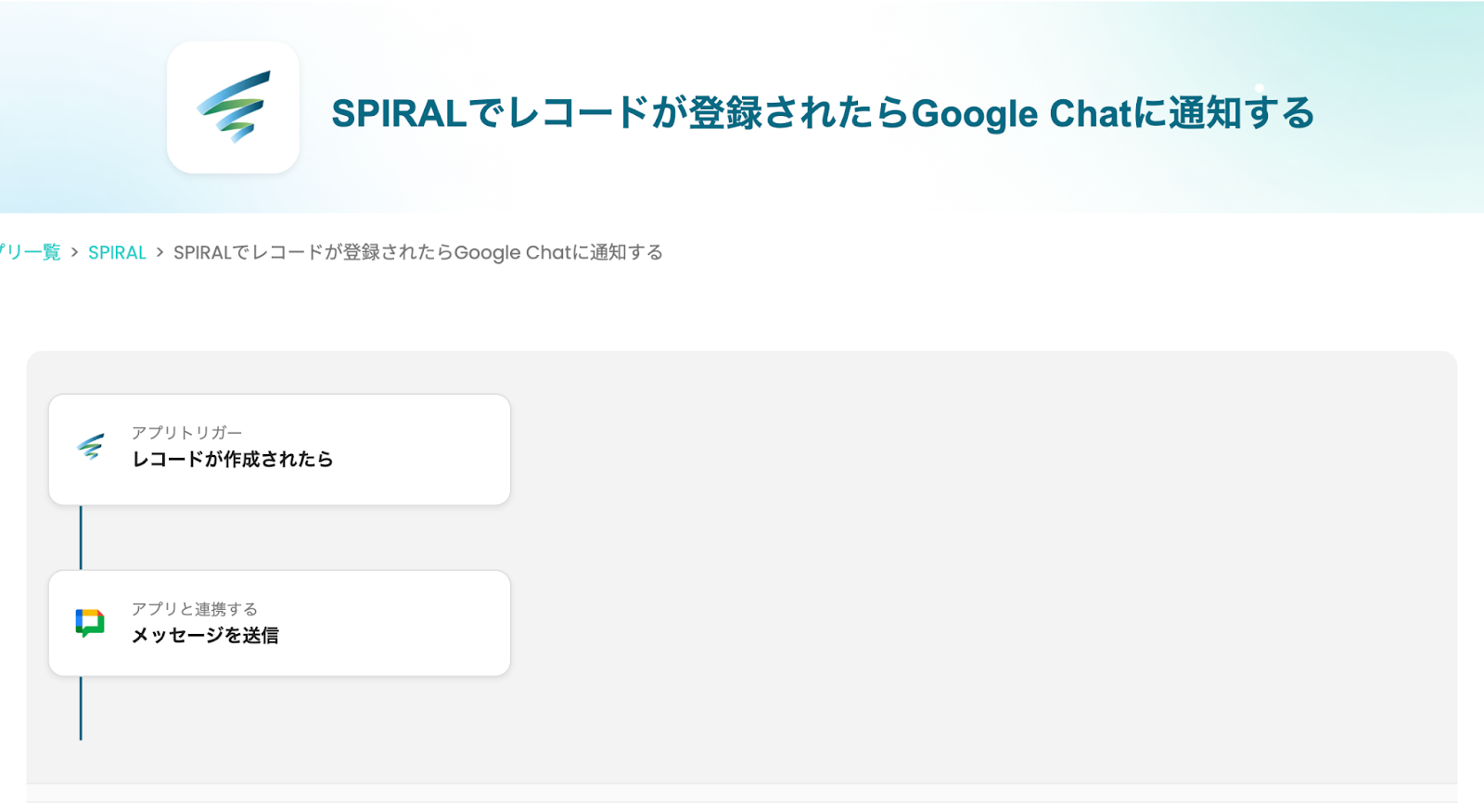This screenshot has width=1484, height=812.
Task: Click the connector line between the two steps
Action: click(81, 538)
